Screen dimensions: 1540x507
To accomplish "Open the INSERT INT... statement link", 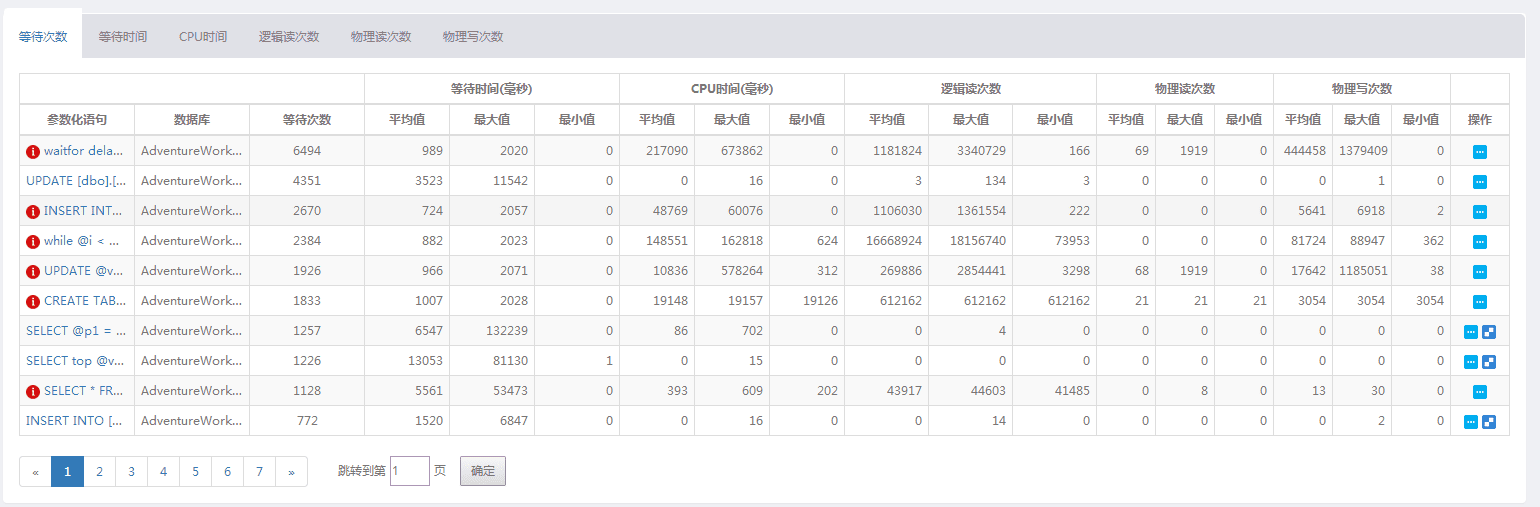I will (x=84, y=211).
